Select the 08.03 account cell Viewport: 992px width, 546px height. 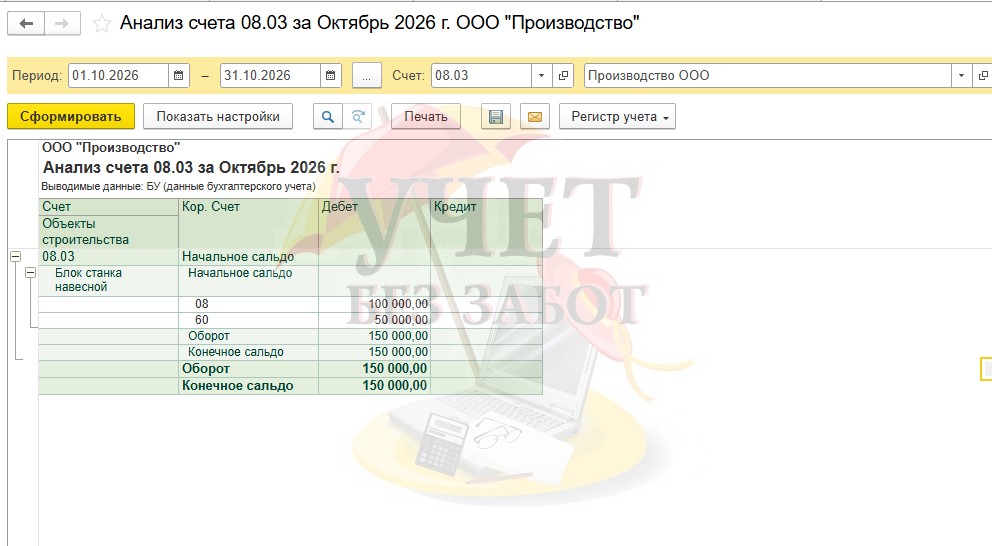pyautogui.click(x=108, y=257)
